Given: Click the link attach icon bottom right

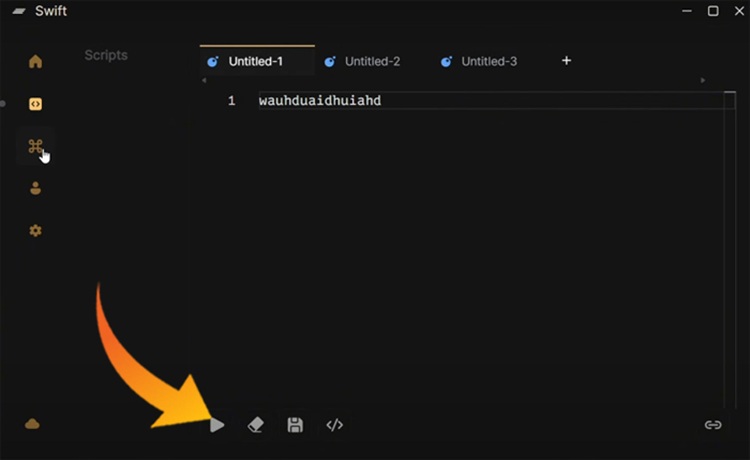Looking at the screenshot, I should [713, 425].
